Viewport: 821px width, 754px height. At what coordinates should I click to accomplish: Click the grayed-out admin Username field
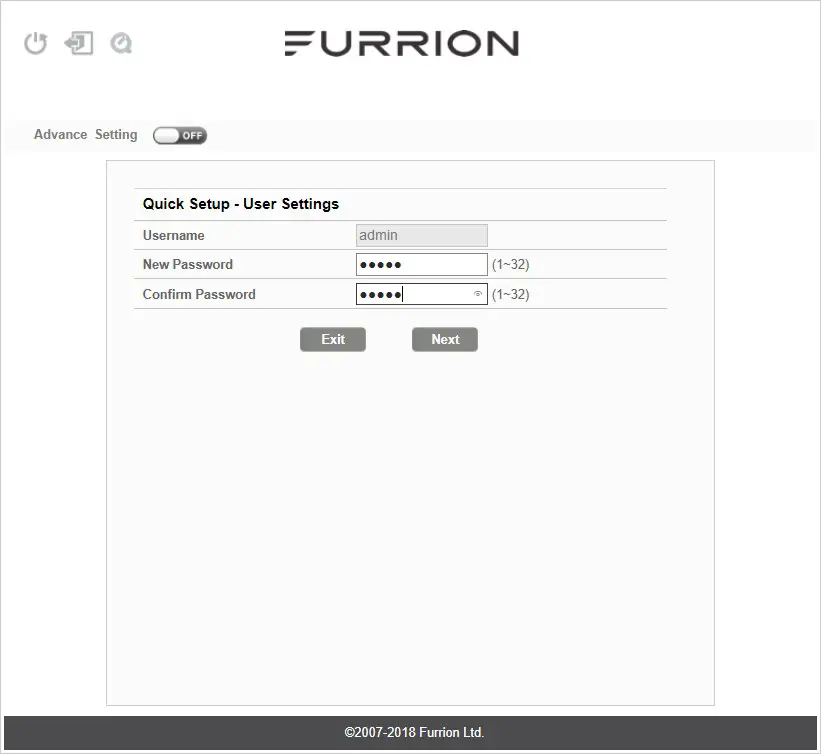tap(420, 234)
